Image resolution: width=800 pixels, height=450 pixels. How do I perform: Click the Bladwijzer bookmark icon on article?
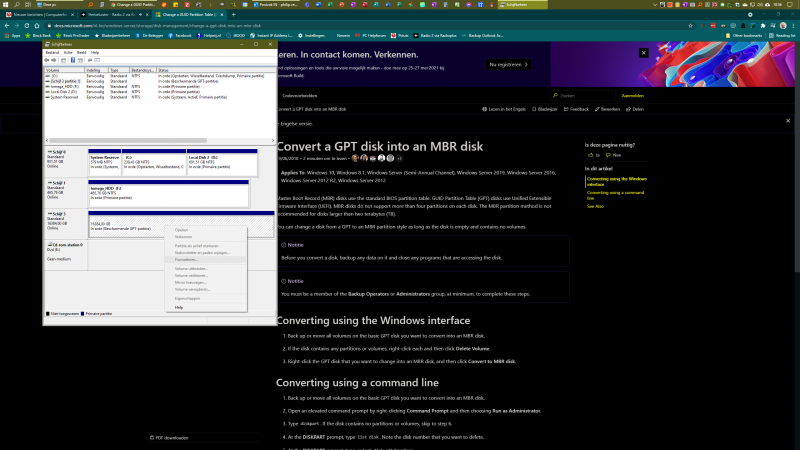pos(533,108)
